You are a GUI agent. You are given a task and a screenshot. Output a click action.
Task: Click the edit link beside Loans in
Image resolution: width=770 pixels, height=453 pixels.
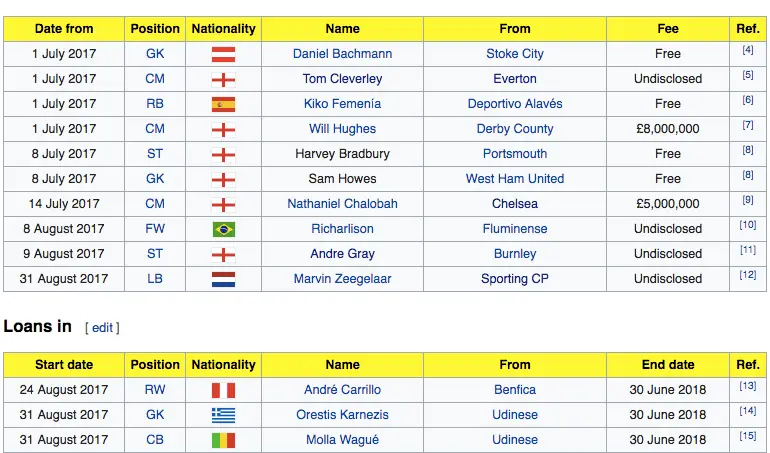(102, 328)
